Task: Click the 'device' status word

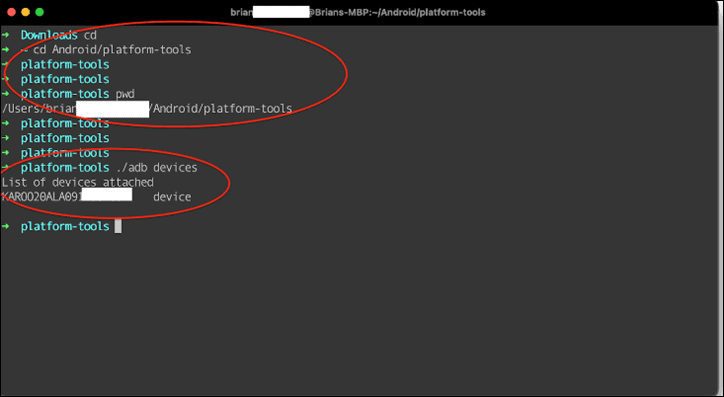Action: [172, 197]
